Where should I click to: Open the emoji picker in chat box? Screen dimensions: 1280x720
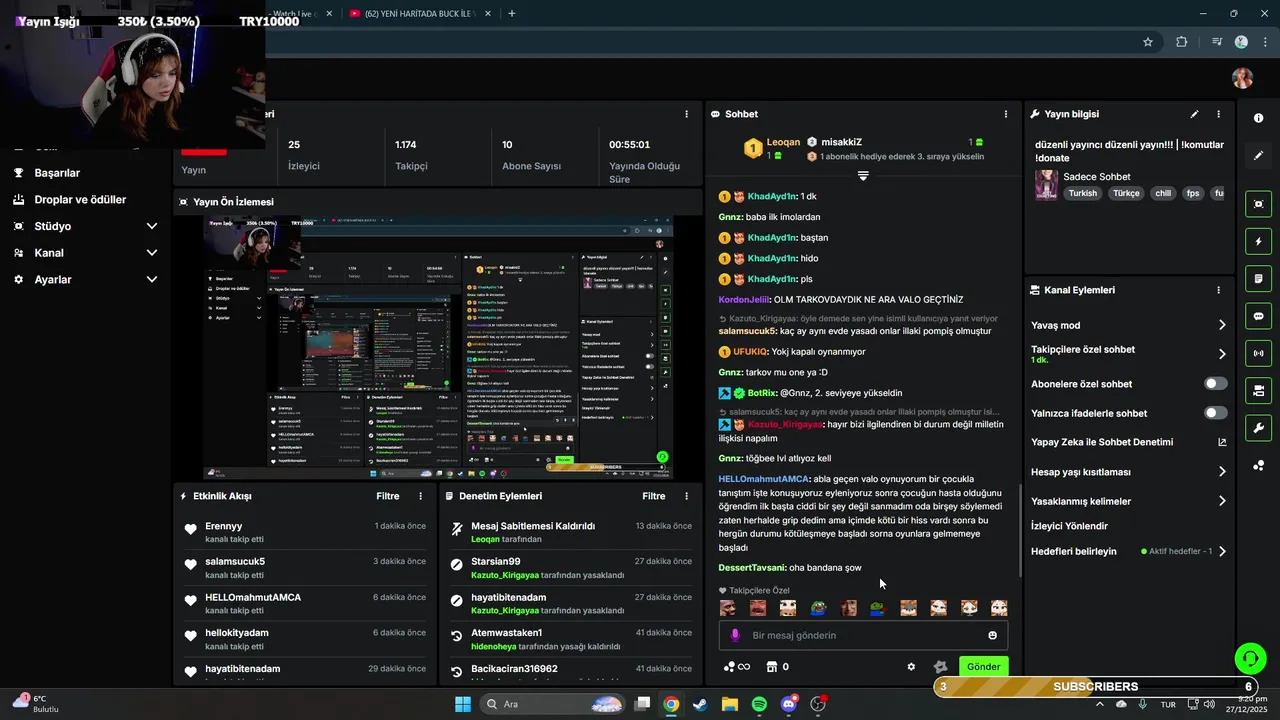(x=993, y=635)
